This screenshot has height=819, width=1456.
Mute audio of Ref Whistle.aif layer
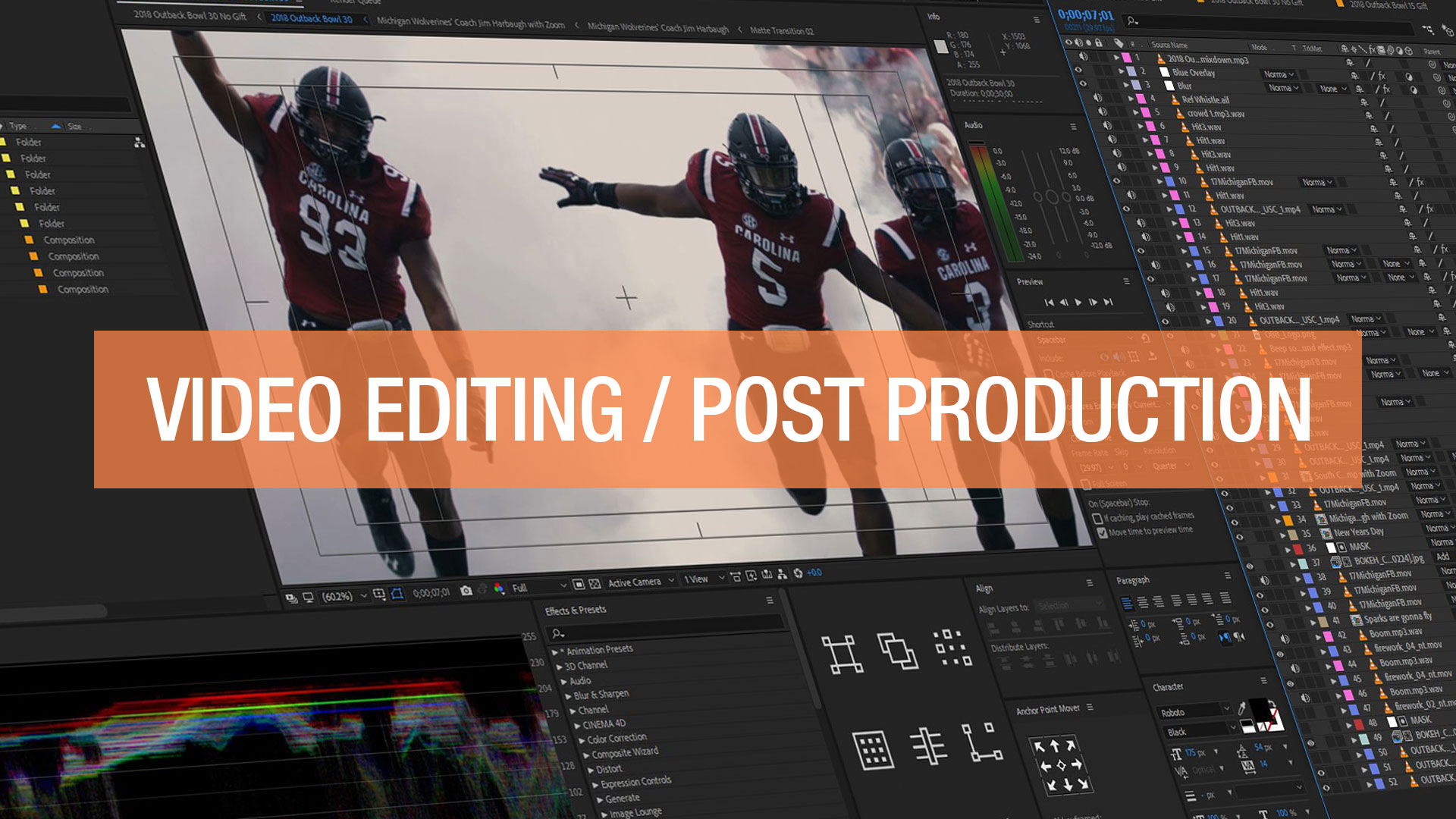(x=1099, y=98)
